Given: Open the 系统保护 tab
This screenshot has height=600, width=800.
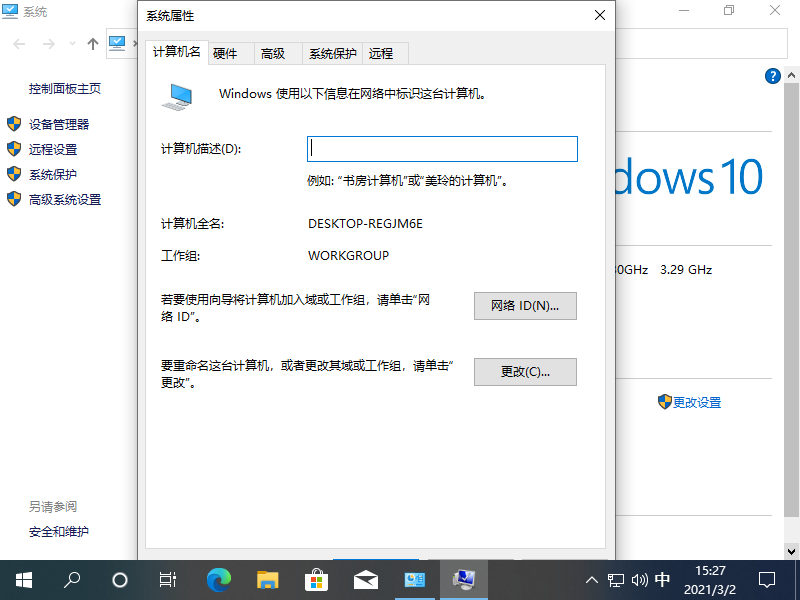Looking at the screenshot, I should tap(331, 53).
